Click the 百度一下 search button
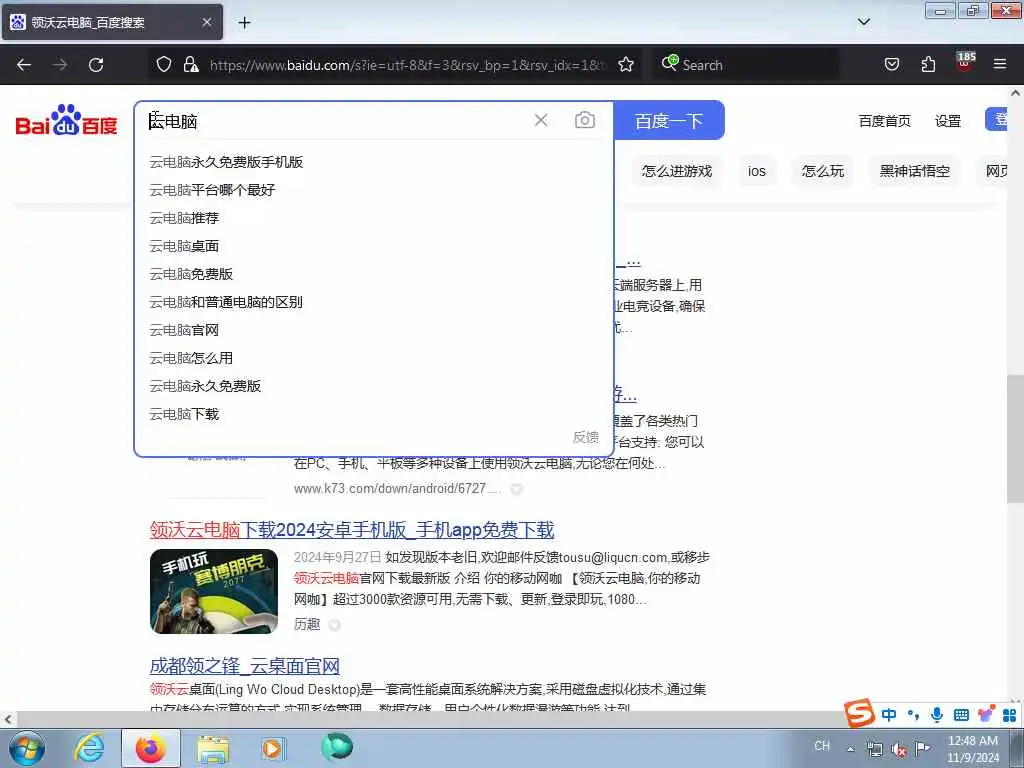Image resolution: width=1024 pixels, height=768 pixels. click(669, 120)
